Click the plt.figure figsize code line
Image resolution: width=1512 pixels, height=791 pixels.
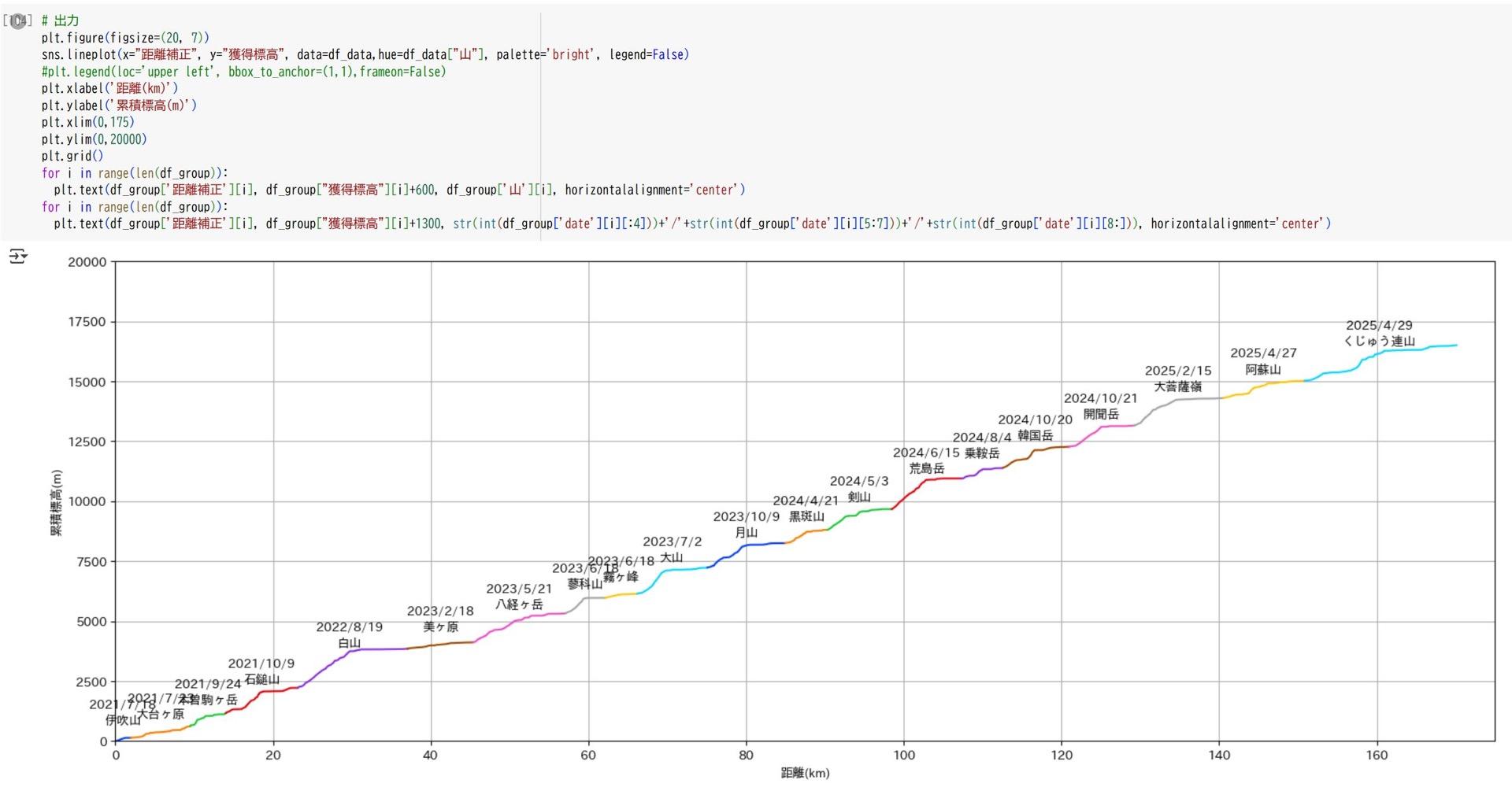point(125,38)
